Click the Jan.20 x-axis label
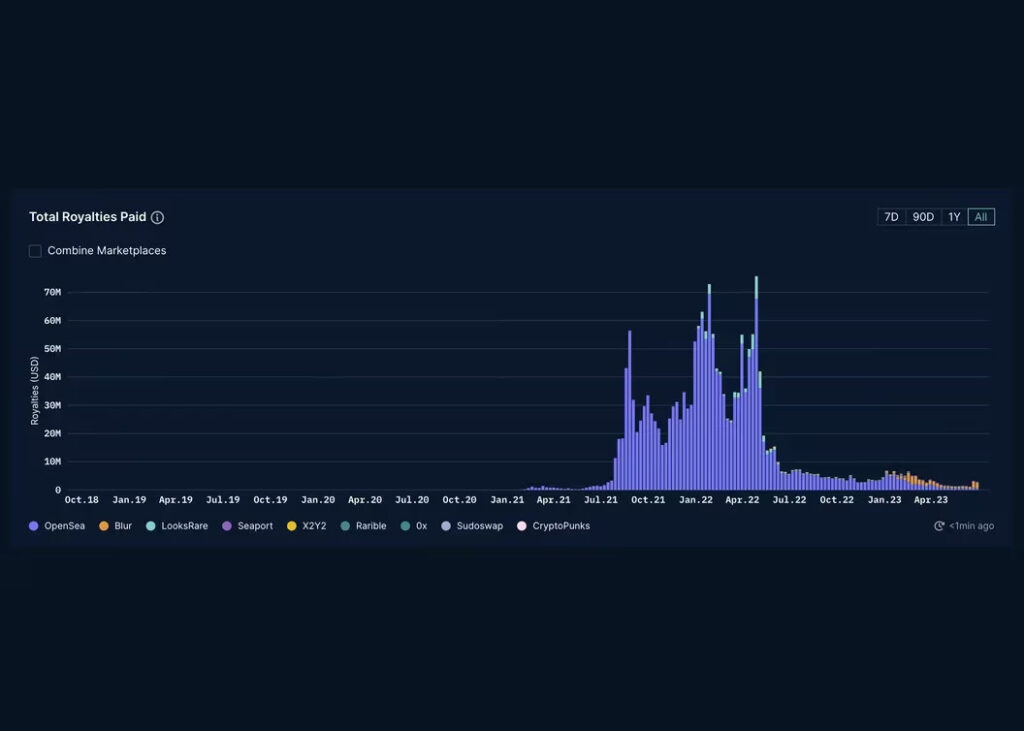 pos(318,500)
